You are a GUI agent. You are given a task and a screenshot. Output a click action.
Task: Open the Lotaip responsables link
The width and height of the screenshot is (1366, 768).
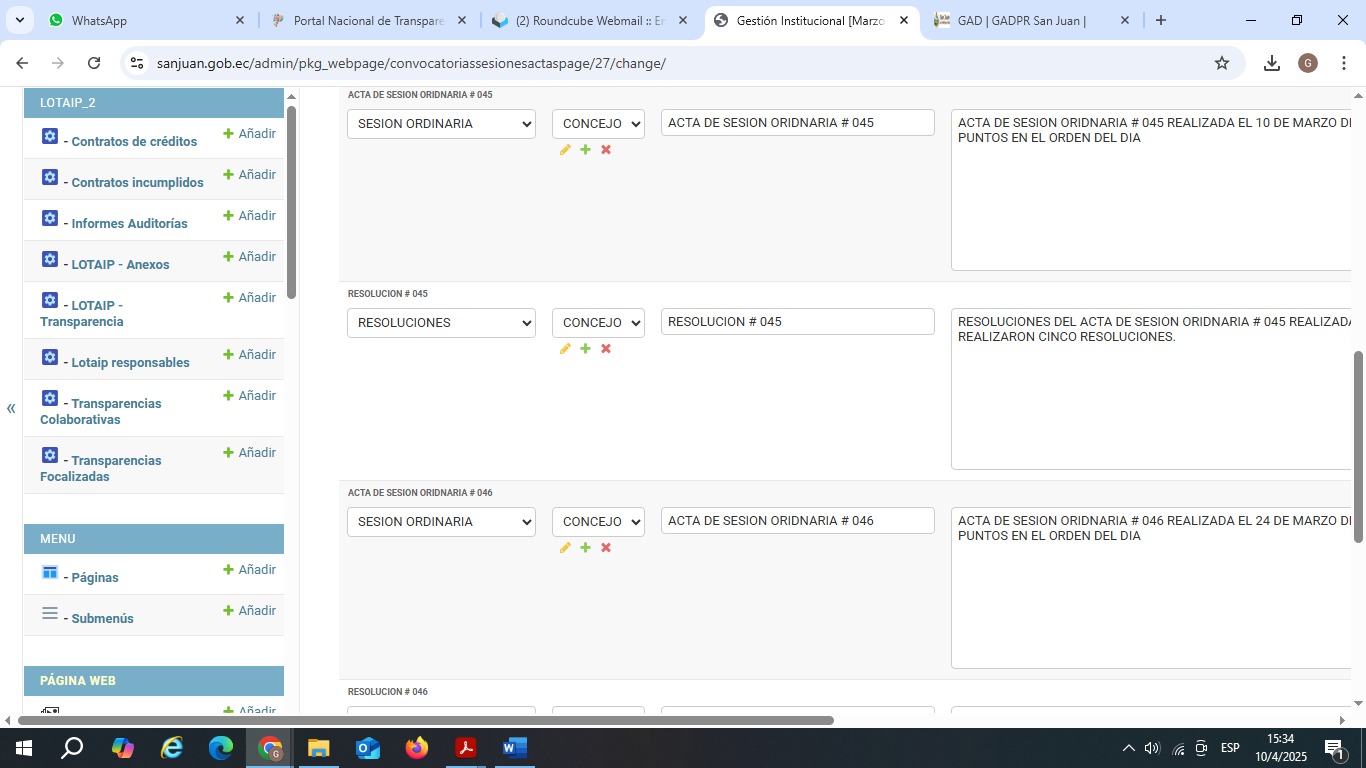130,363
